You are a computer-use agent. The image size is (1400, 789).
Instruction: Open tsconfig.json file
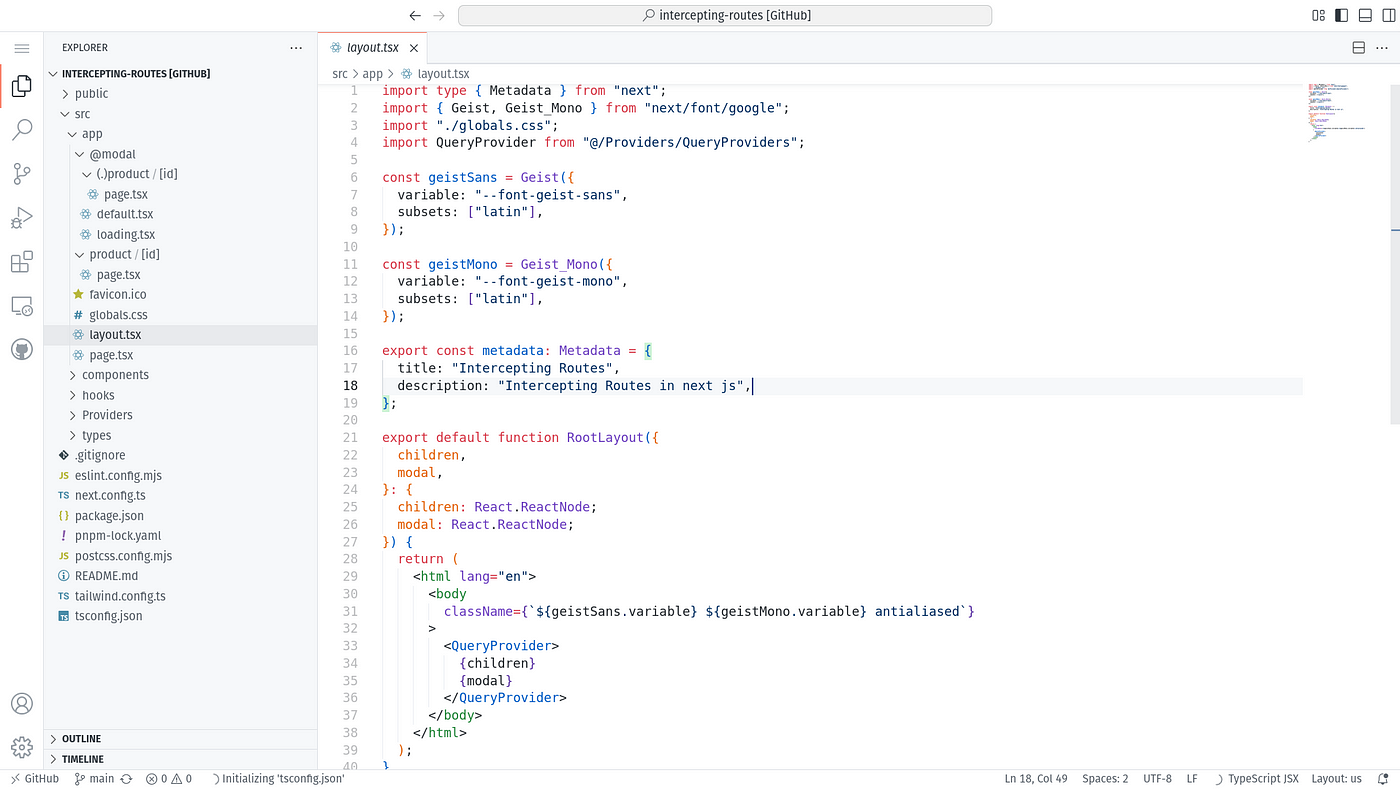pyautogui.click(x=181, y=616)
